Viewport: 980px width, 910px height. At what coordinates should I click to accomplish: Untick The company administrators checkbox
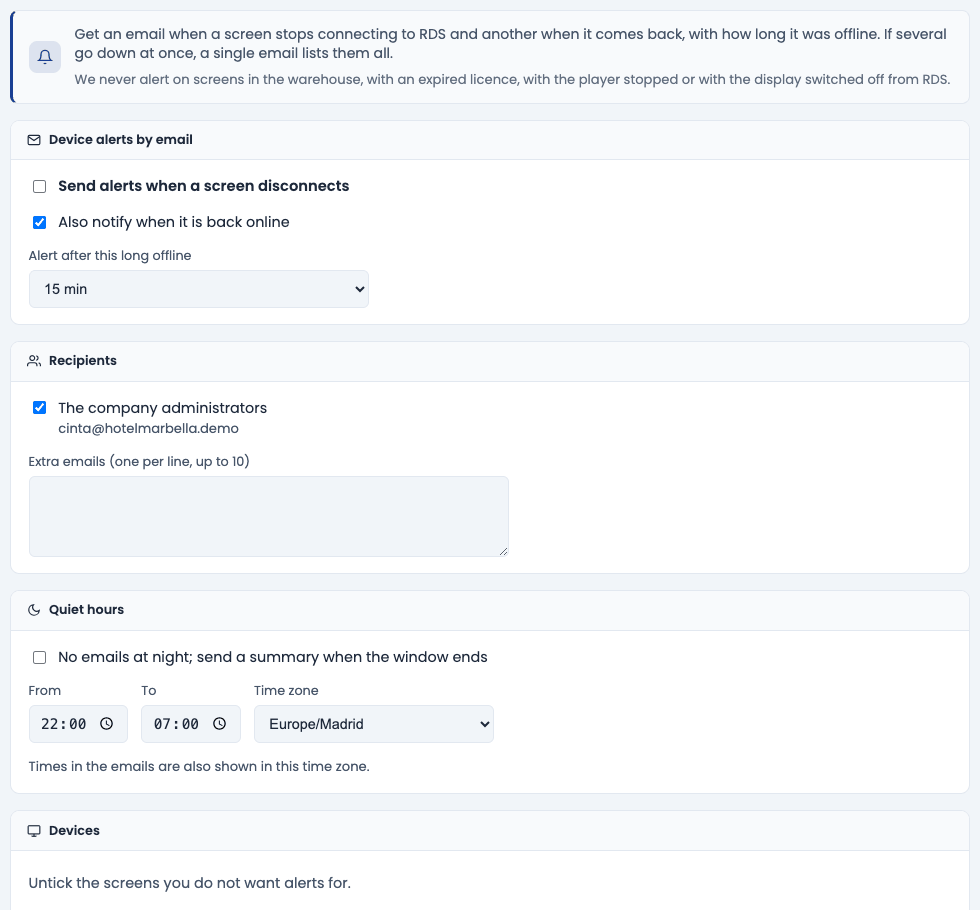tap(39, 408)
